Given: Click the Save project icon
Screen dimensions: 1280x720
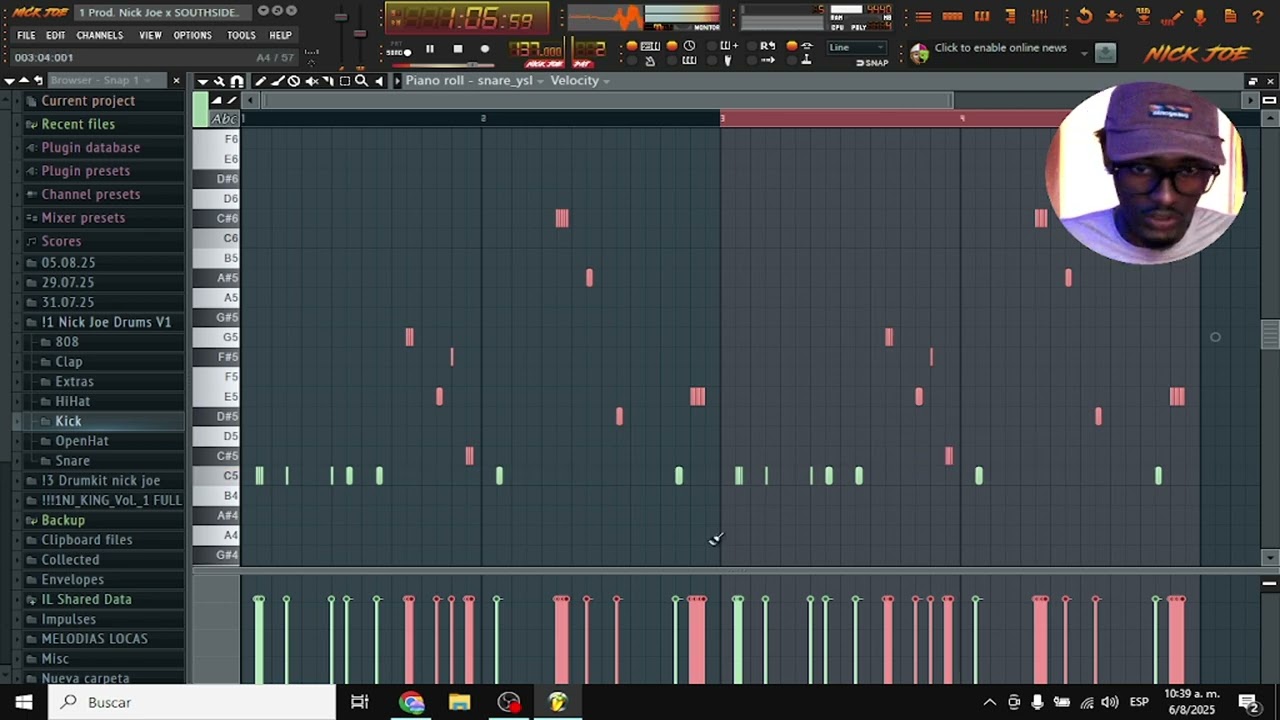Looking at the screenshot, I should tap(1114, 17).
